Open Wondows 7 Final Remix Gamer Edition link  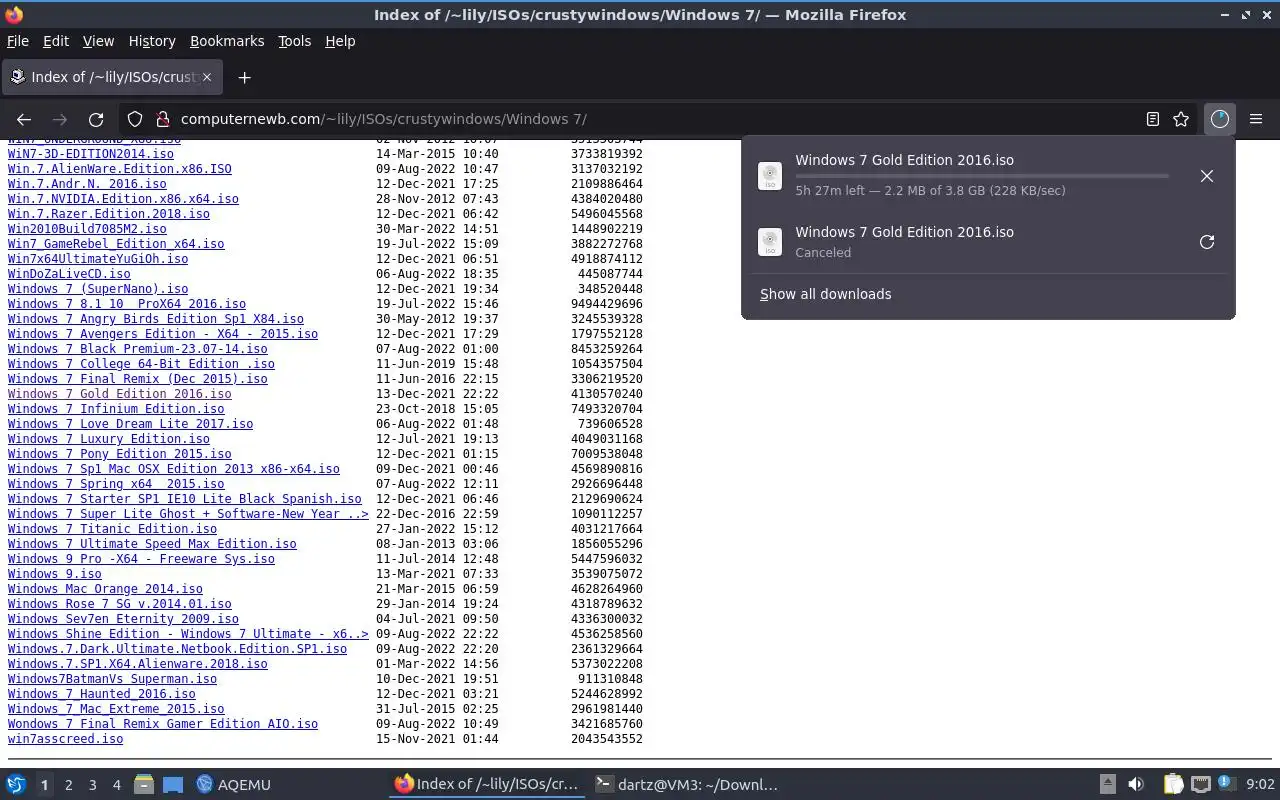(x=163, y=724)
